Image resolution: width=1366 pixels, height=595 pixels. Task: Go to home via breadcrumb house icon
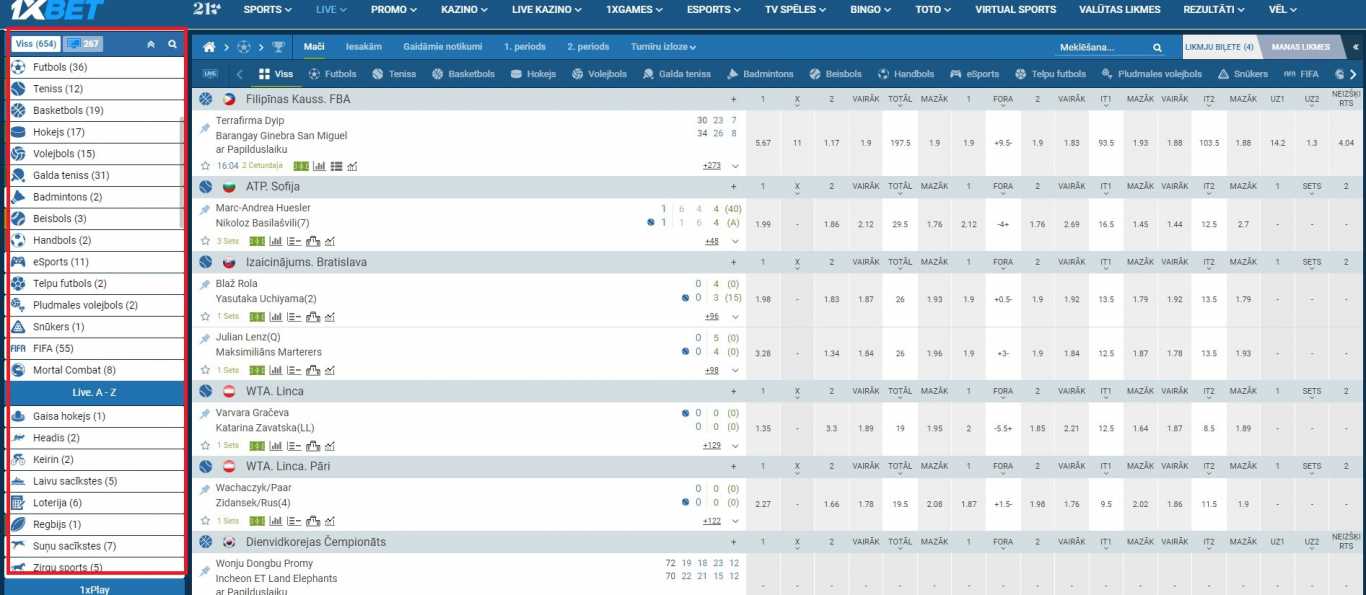[210, 47]
